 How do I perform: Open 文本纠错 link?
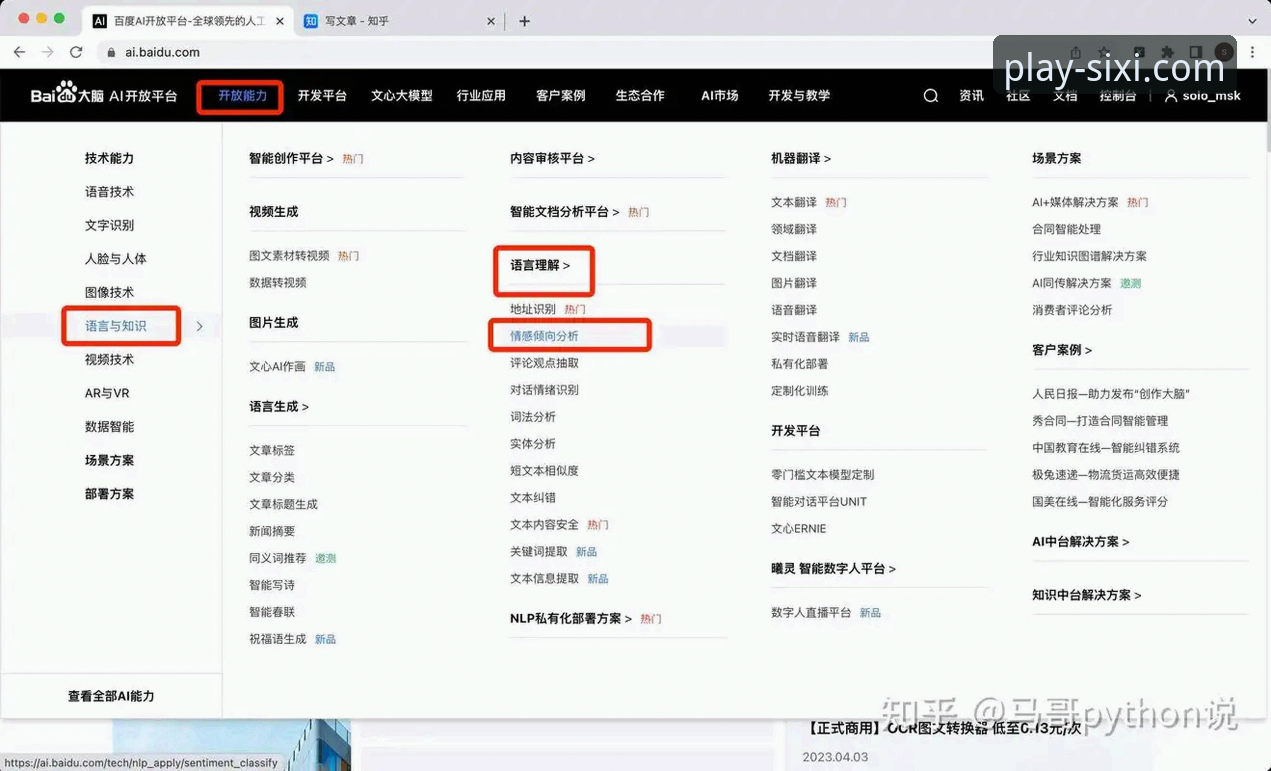coord(533,498)
